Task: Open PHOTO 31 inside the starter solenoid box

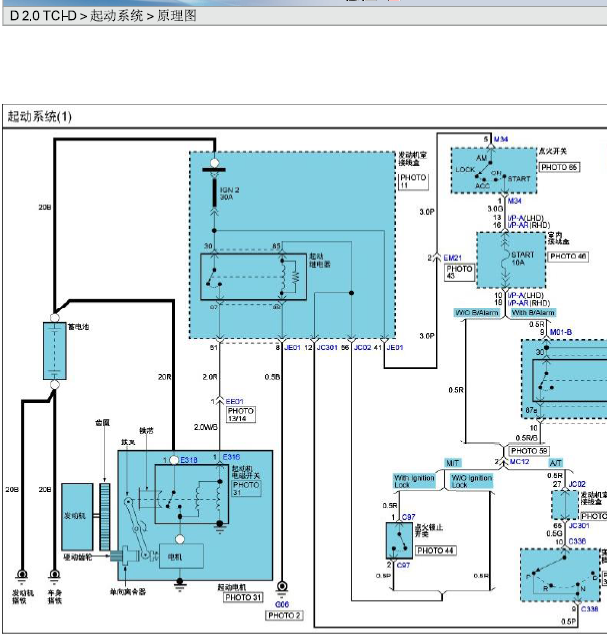Action: [x=246, y=488]
